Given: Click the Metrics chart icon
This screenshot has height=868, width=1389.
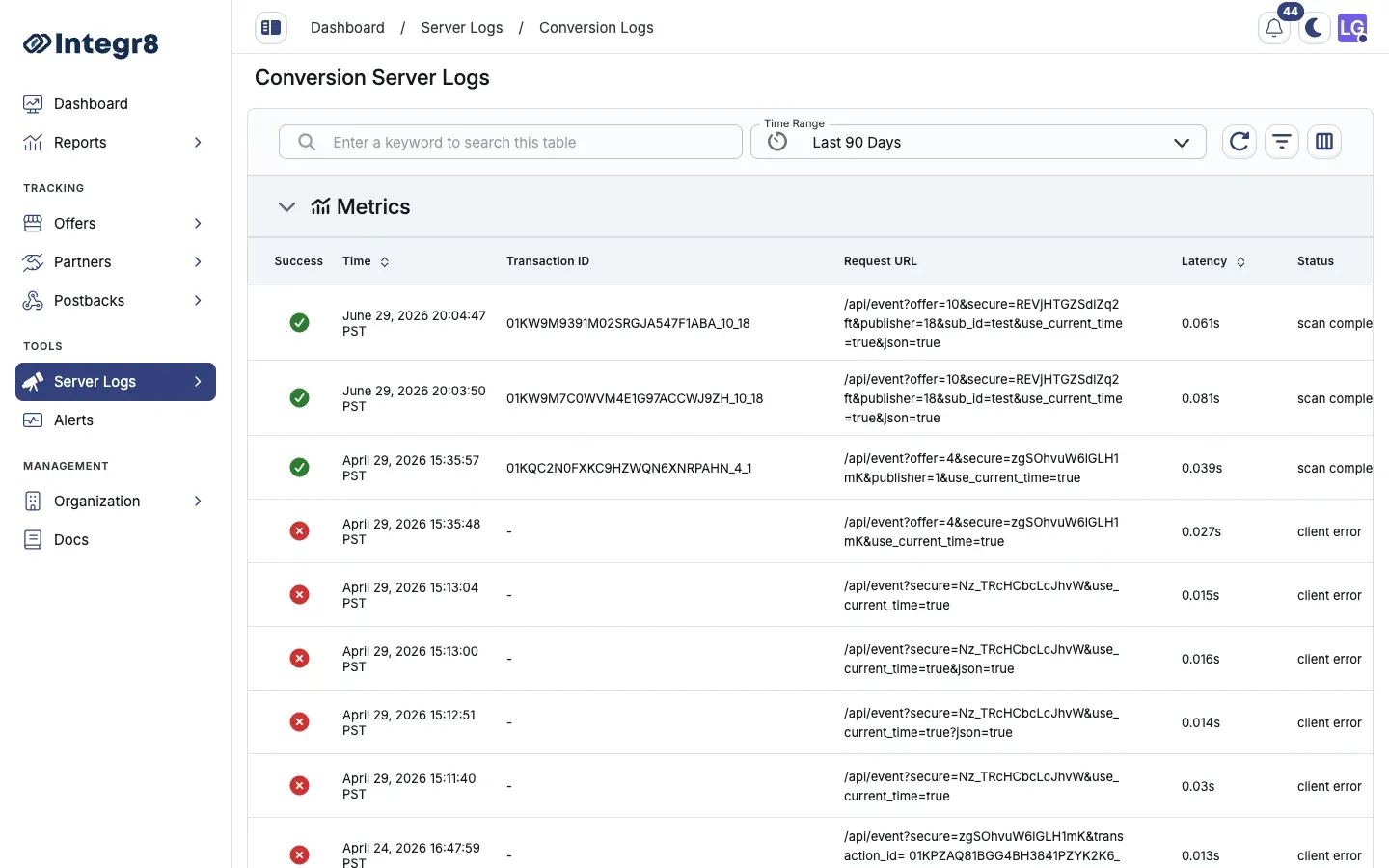Looking at the screenshot, I should (x=320, y=206).
